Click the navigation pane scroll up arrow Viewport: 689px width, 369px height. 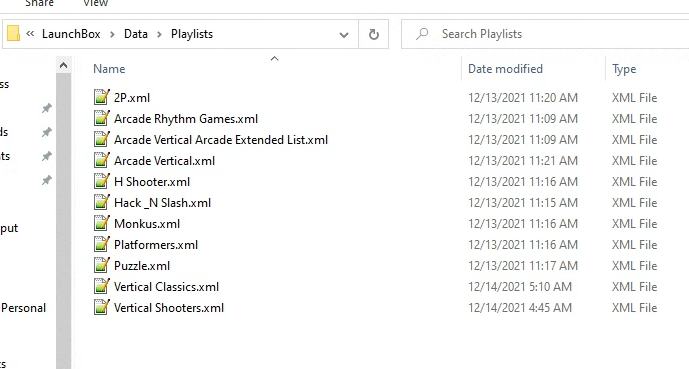tap(63, 65)
